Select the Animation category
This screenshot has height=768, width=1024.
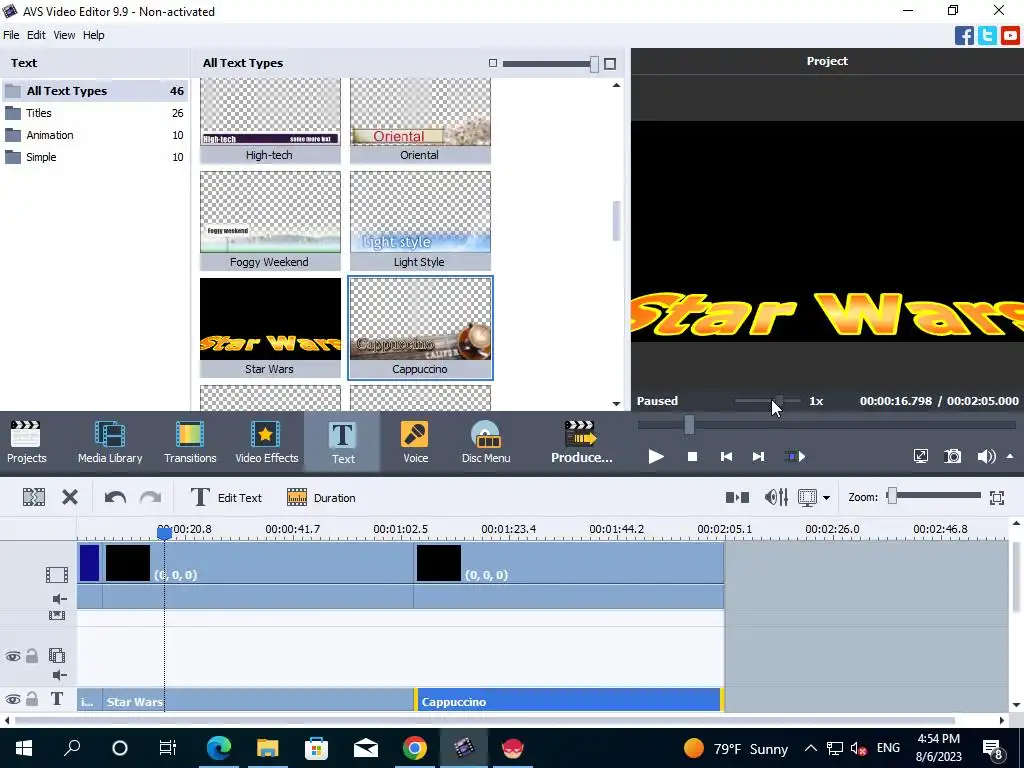click(x=95, y=135)
